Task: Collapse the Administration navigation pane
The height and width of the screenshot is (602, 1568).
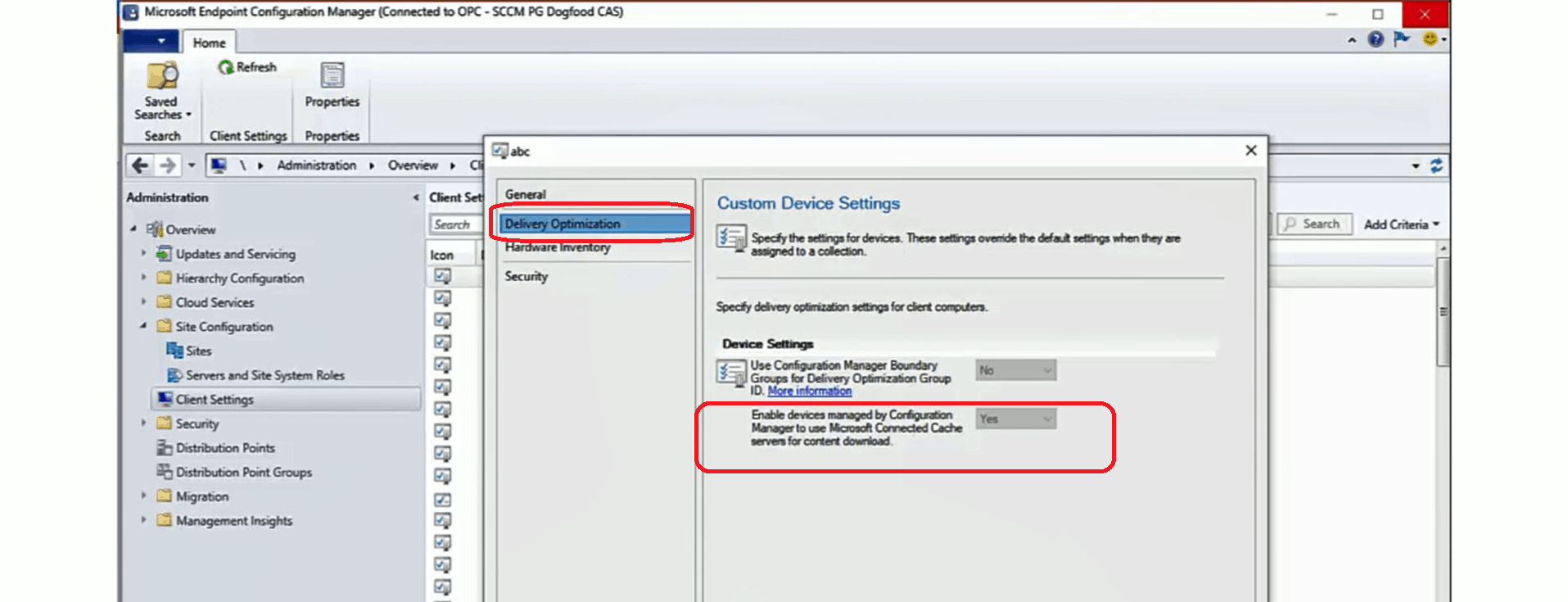Action: pos(416,197)
